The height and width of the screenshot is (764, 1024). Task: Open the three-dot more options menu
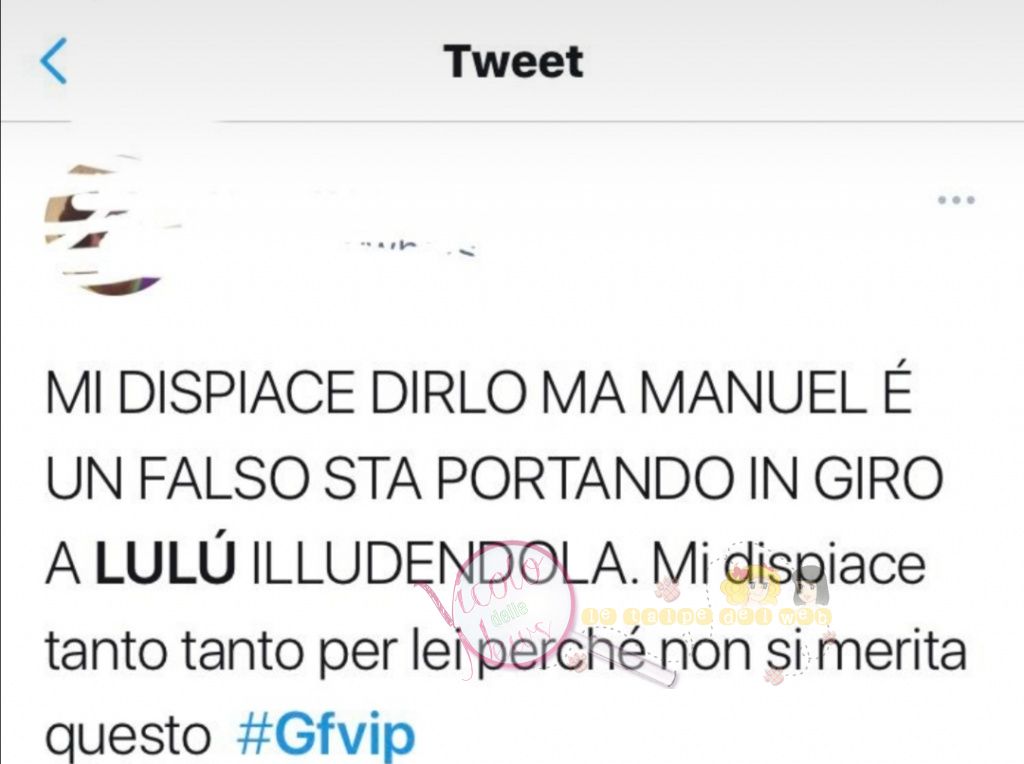click(x=956, y=200)
